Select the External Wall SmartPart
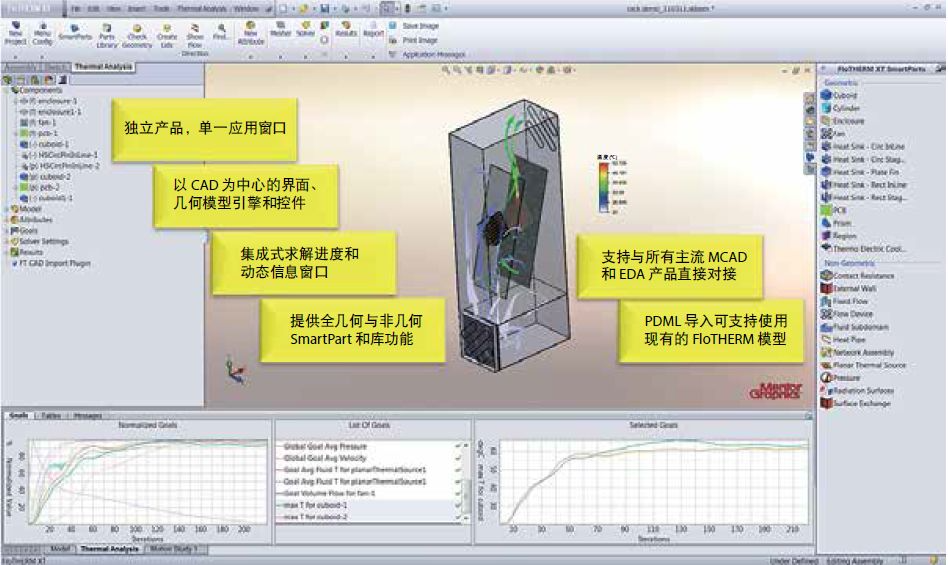The height and width of the screenshot is (565, 948). 849,288
